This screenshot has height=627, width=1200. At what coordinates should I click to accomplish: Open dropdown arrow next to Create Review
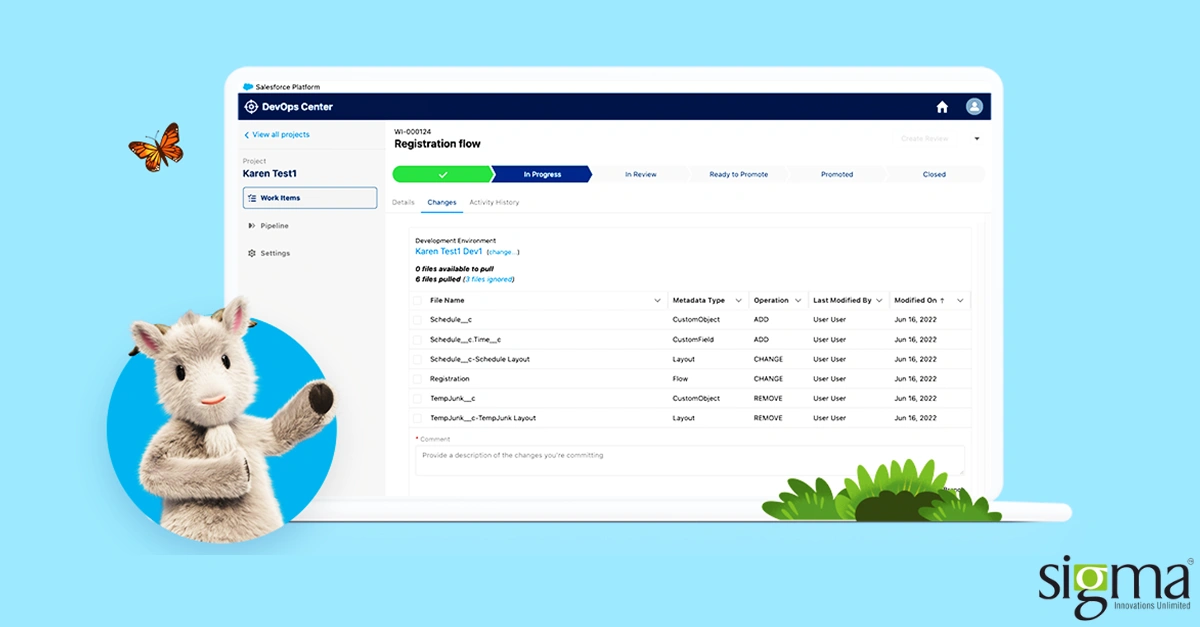(x=977, y=139)
